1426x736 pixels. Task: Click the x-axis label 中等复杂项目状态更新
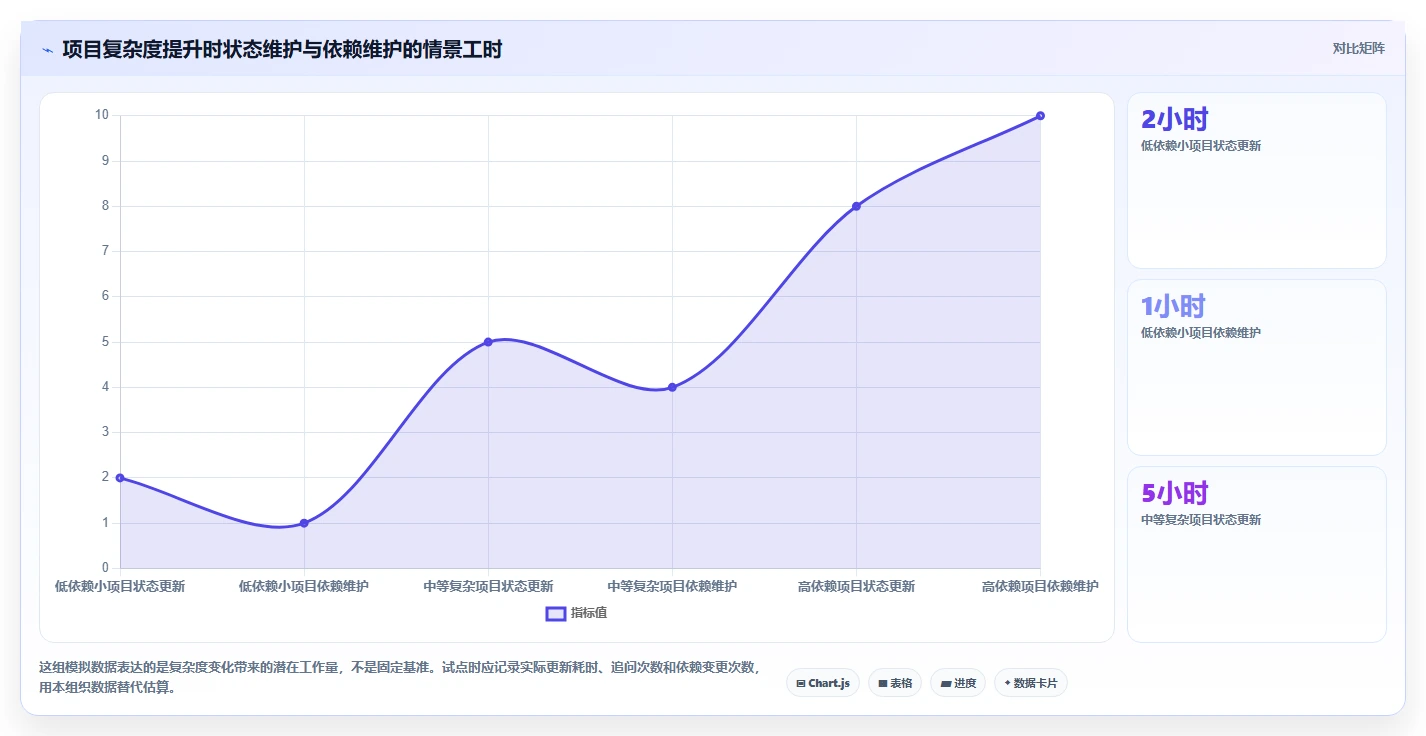coord(488,587)
